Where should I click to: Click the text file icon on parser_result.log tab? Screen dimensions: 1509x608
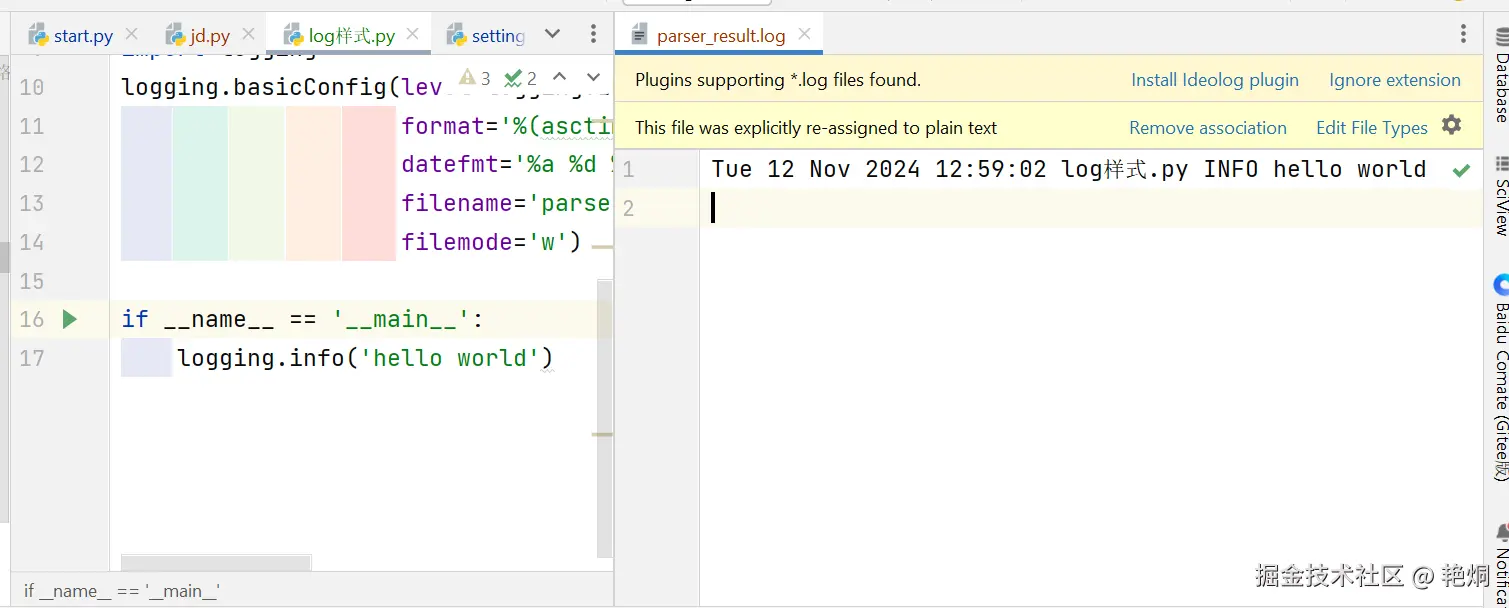640,36
